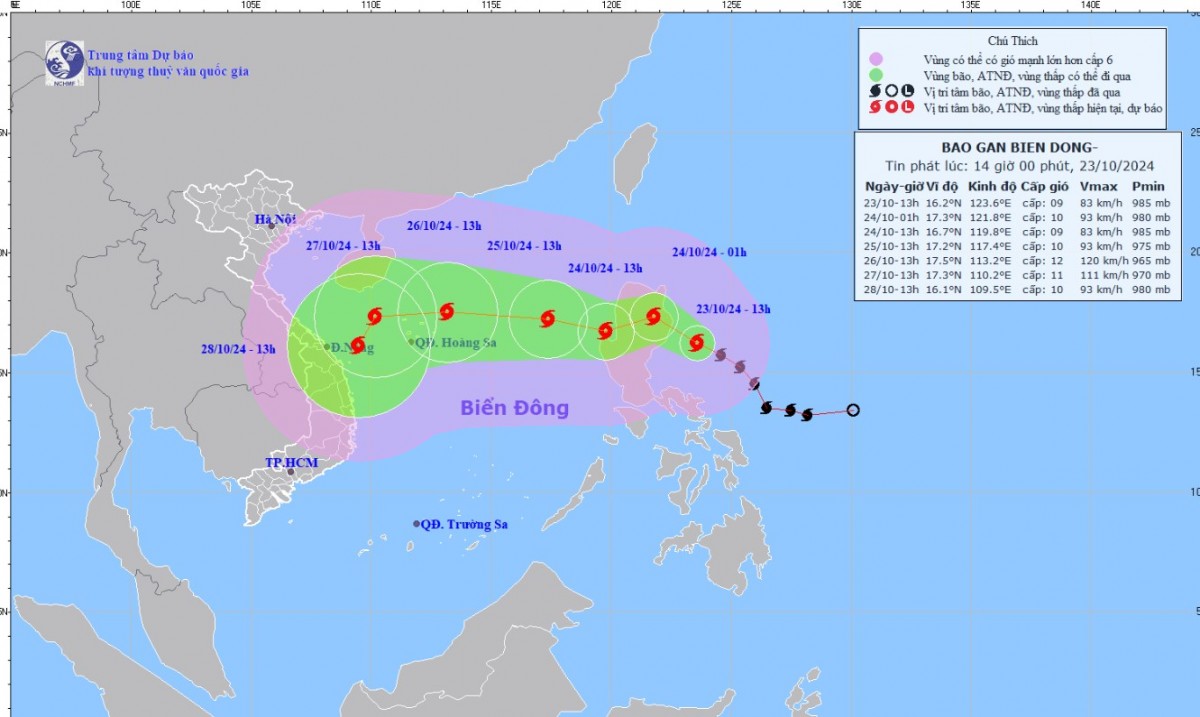
Task: Click the red L symbol in the legend bottom row
Action: (907, 108)
